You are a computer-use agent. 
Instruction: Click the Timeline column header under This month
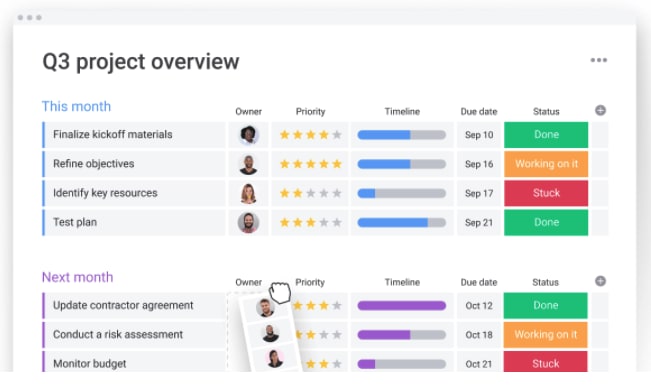(402, 111)
